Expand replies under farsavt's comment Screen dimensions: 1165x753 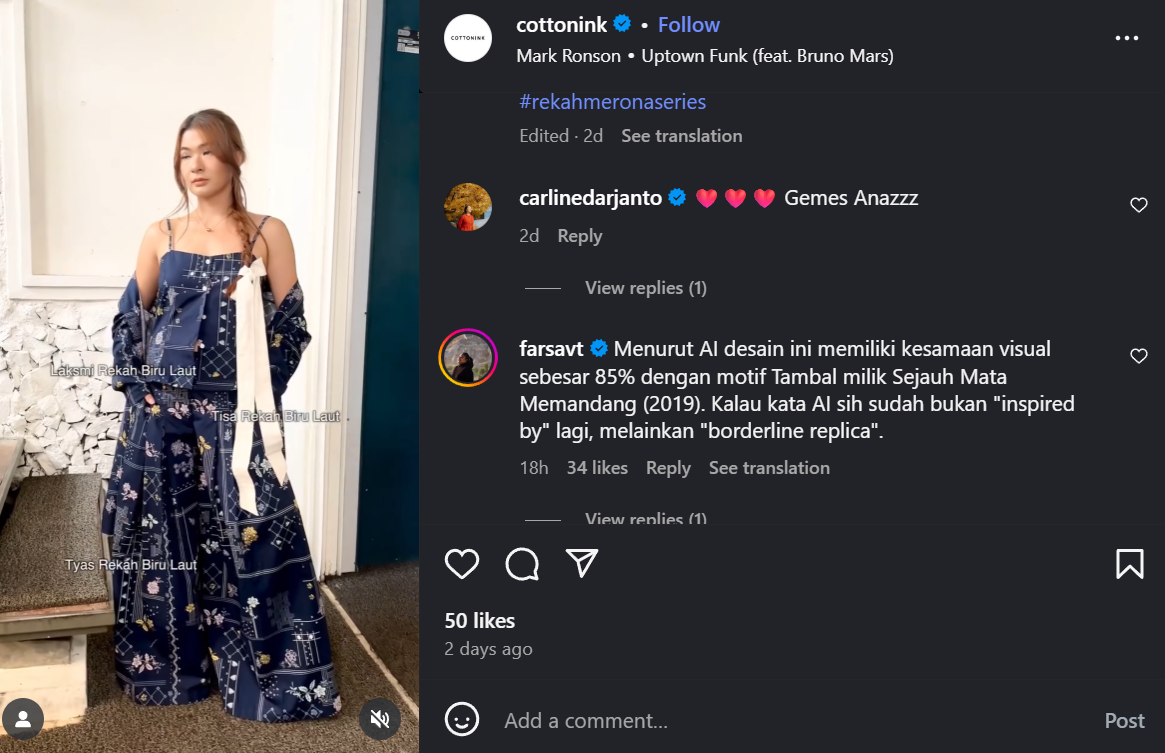point(645,519)
